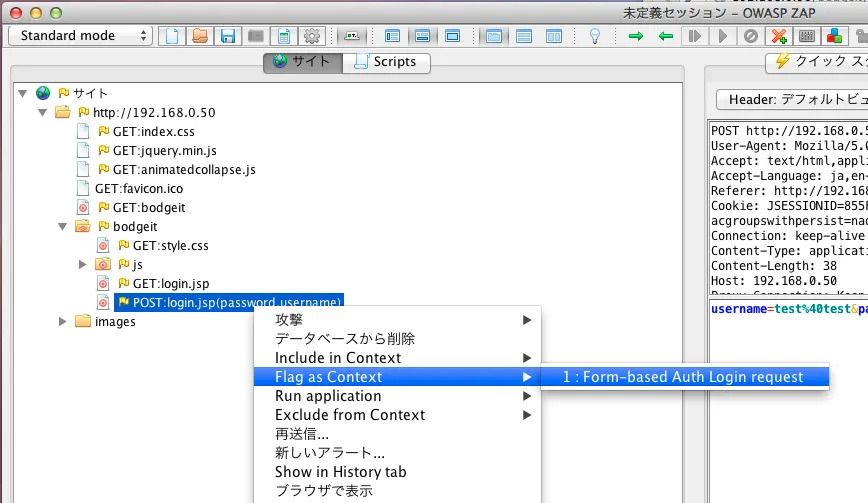The image size is (868, 503).
Task: Choose データベースから削除 from context menu
Action: point(397,339)
